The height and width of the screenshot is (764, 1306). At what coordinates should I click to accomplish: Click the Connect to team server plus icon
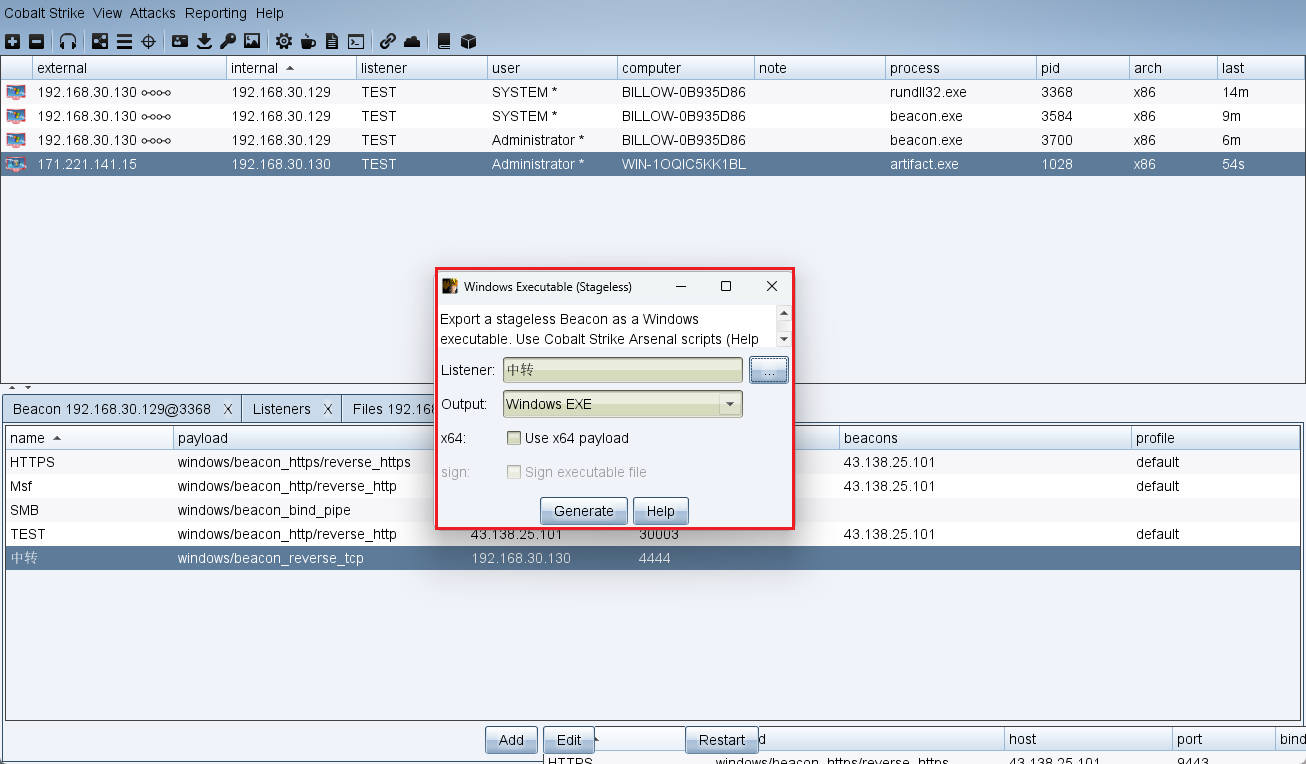(12, 41)
